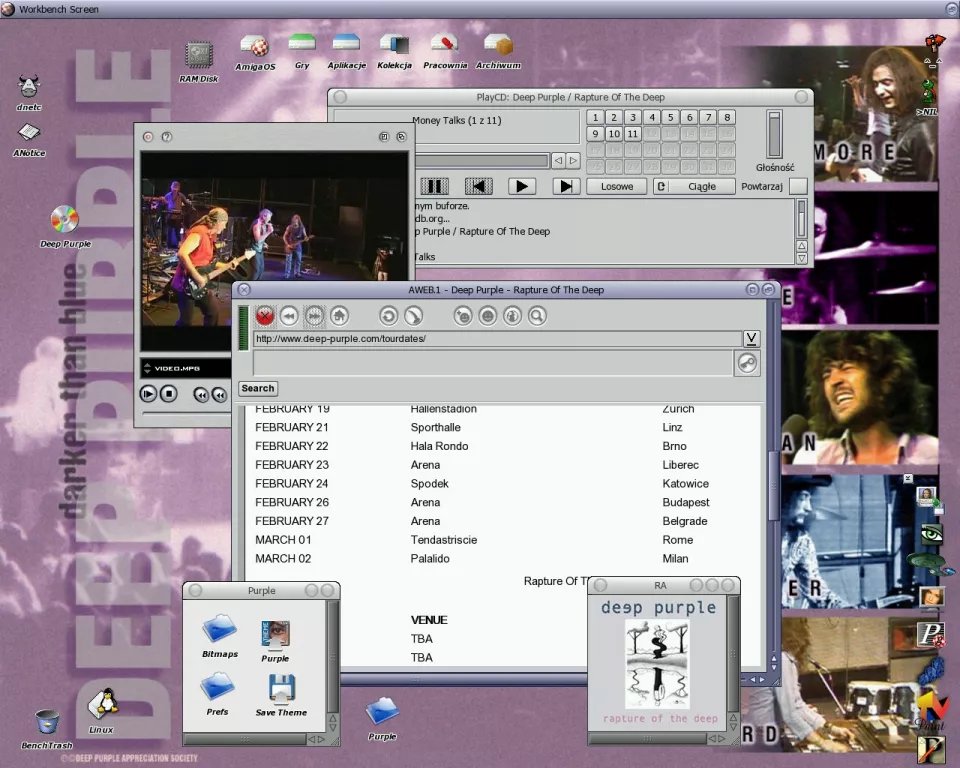
Task: Click the Losowe shuffle button
Action: click(616, 186)
